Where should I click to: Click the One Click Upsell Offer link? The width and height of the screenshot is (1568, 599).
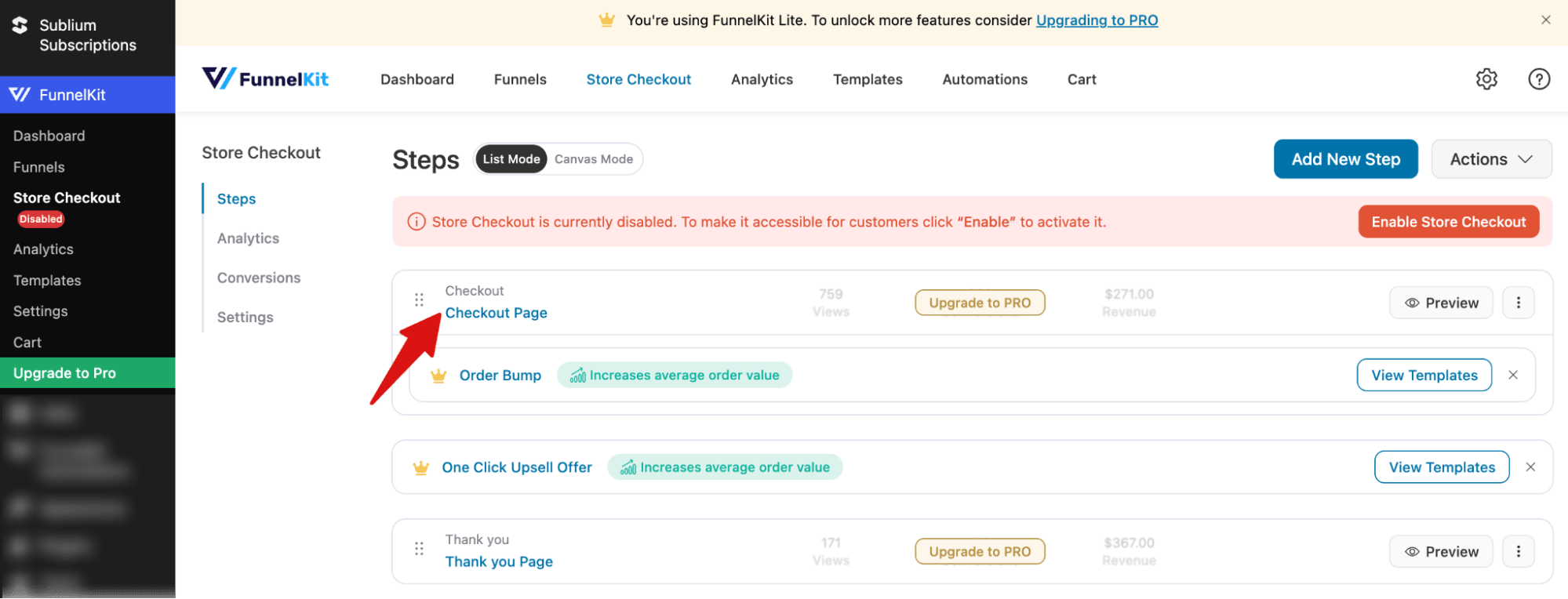tap(517, 467)
